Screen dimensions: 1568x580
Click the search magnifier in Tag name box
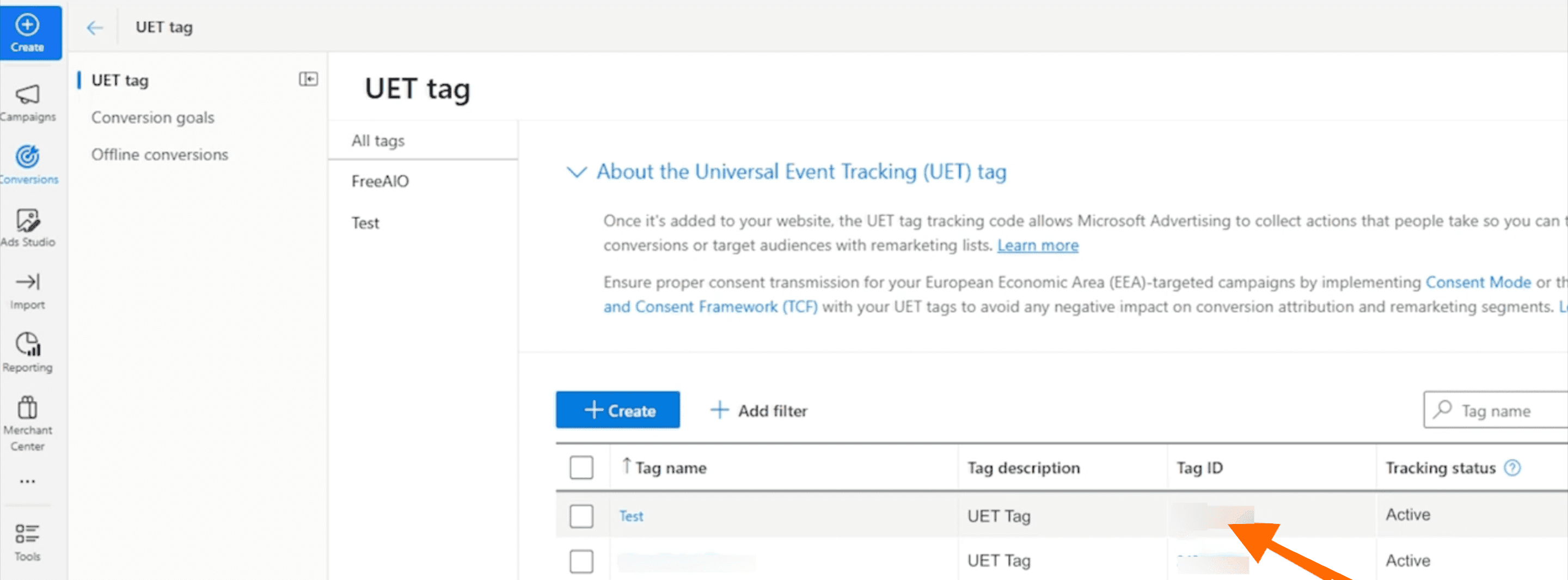[x=1442, y=410]
